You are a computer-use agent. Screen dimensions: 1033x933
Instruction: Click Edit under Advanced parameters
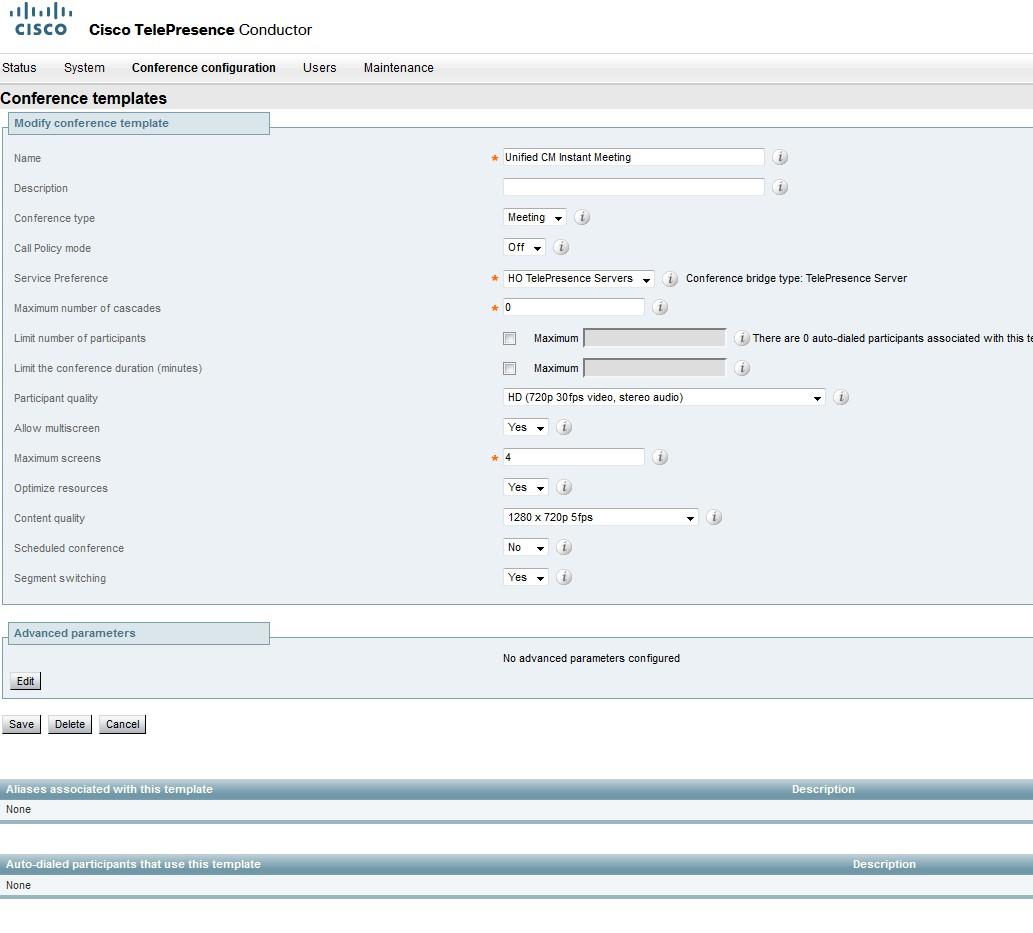[26, 681]
